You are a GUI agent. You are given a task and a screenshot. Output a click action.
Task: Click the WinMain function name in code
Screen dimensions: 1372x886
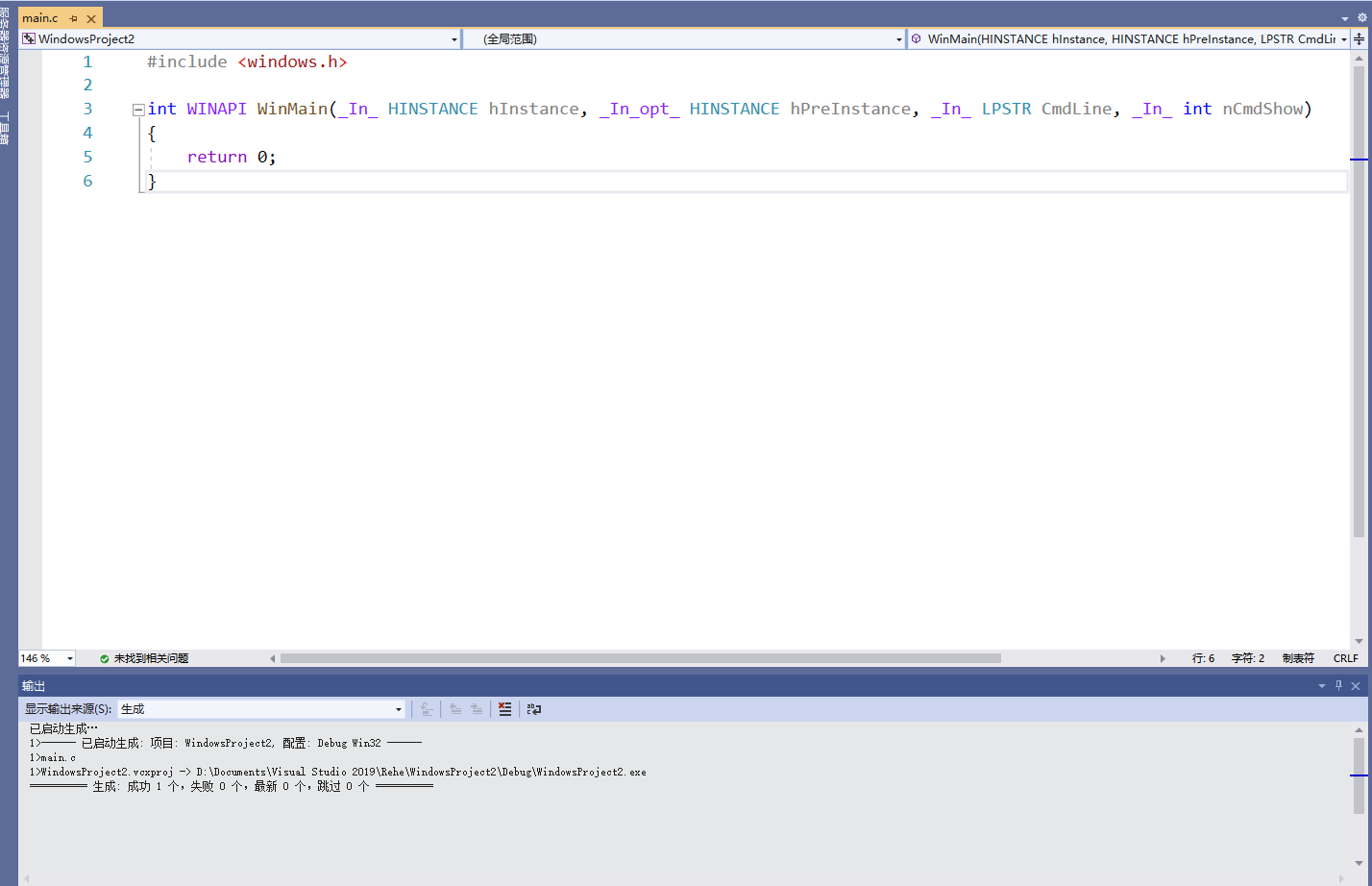point(292,109)
